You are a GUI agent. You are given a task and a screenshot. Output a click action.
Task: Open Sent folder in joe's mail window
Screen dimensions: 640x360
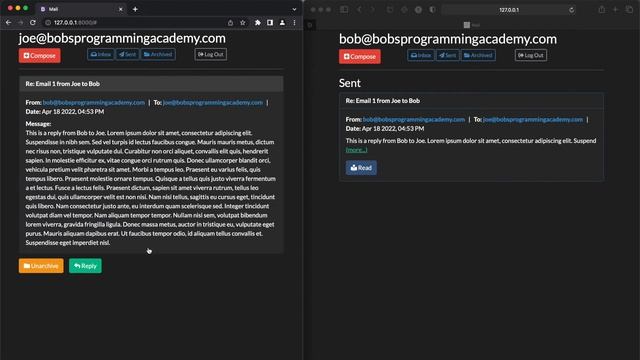point(128,54)
